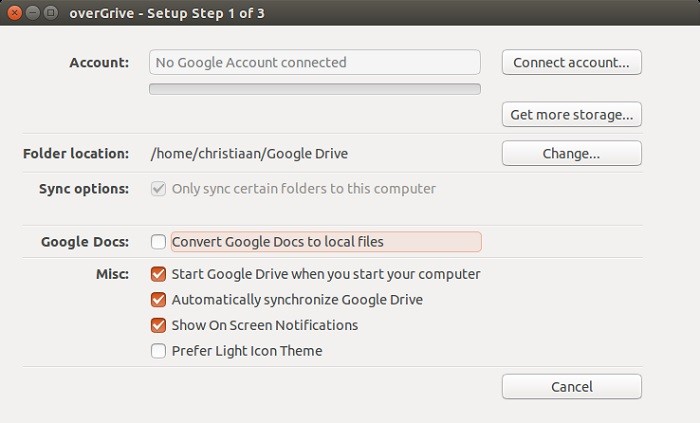
Task: Click the 'No Google Account connected' field
Action: [315, 62]
